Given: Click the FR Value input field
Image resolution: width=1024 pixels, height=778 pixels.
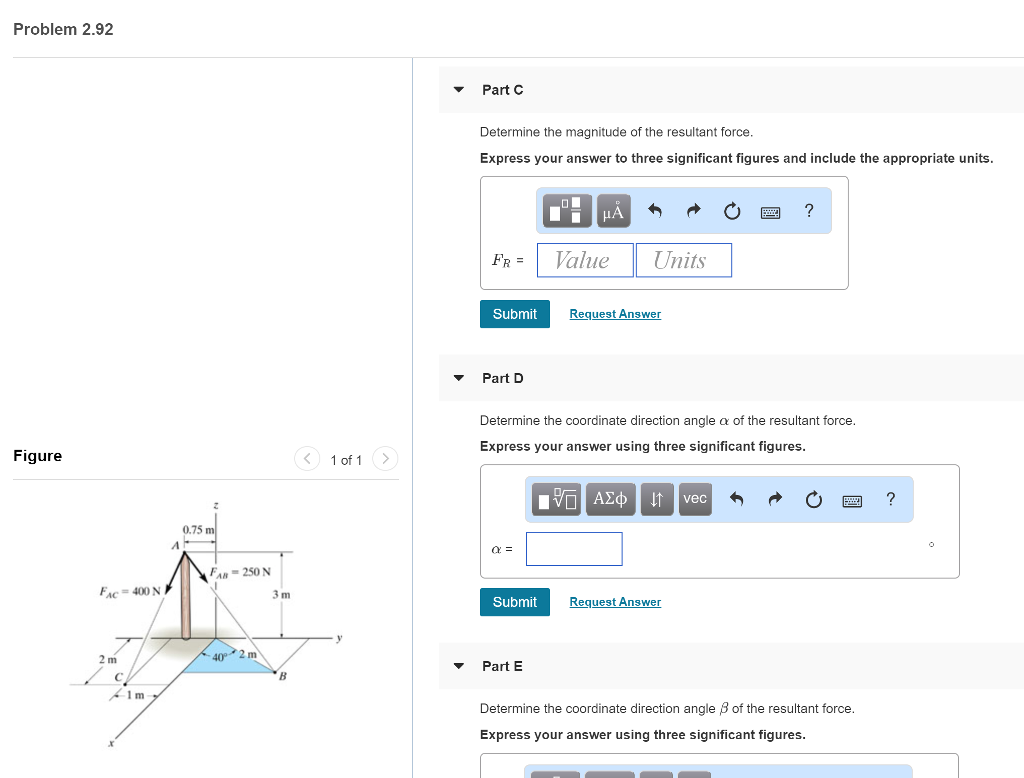Looking at the screenshot, I should coord(585,260).
